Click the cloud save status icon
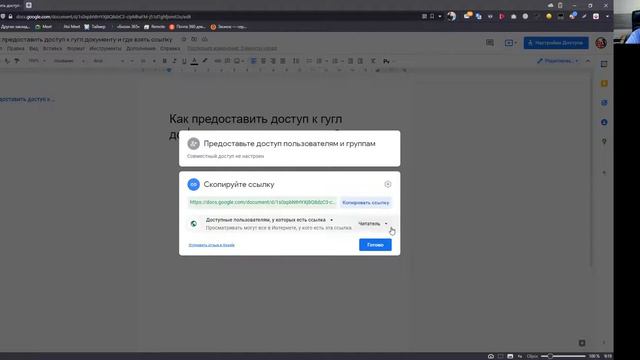Image resolution: width=640 pixels, height=360 pixels. (205, 40)
